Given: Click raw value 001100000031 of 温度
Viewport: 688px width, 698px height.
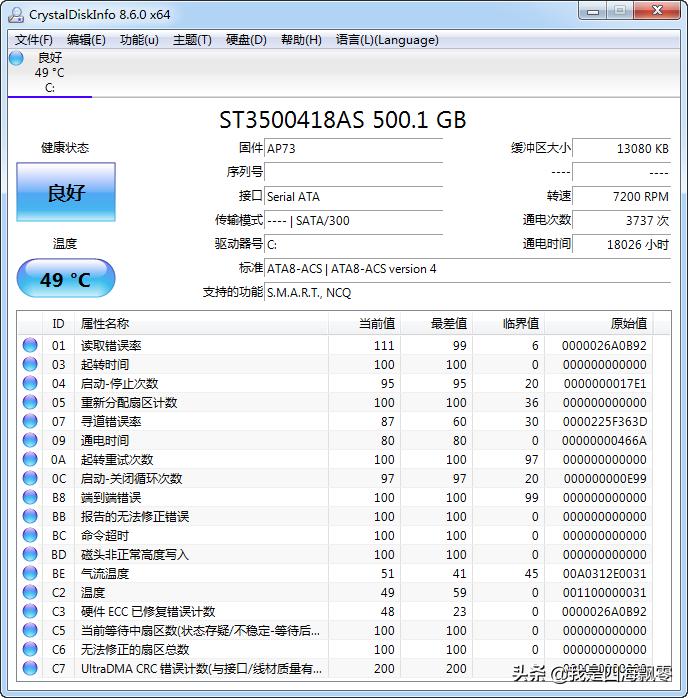Looking at the screenshot, I should (605, 592).
